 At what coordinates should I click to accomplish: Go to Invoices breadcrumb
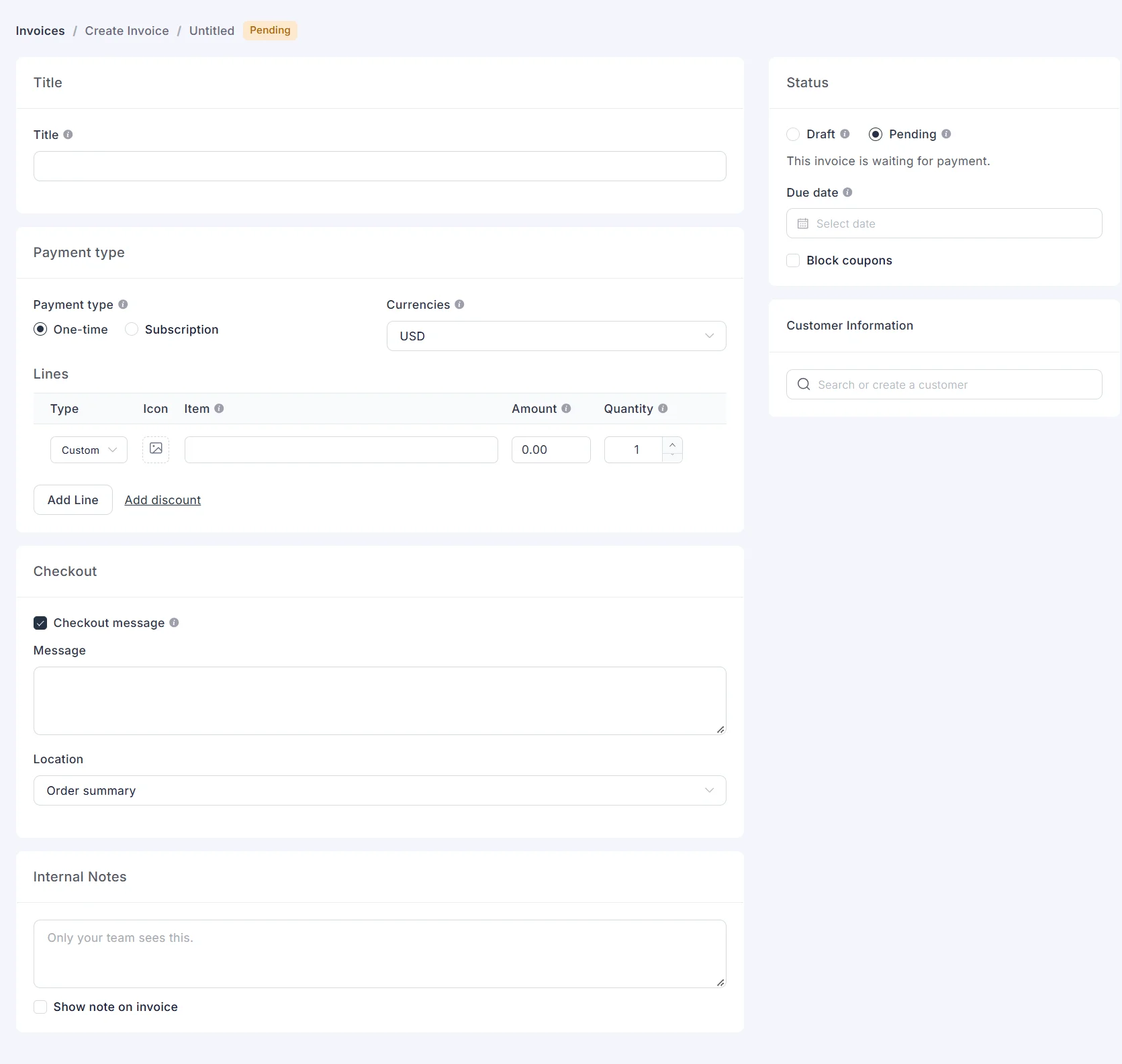coord(40,31)
